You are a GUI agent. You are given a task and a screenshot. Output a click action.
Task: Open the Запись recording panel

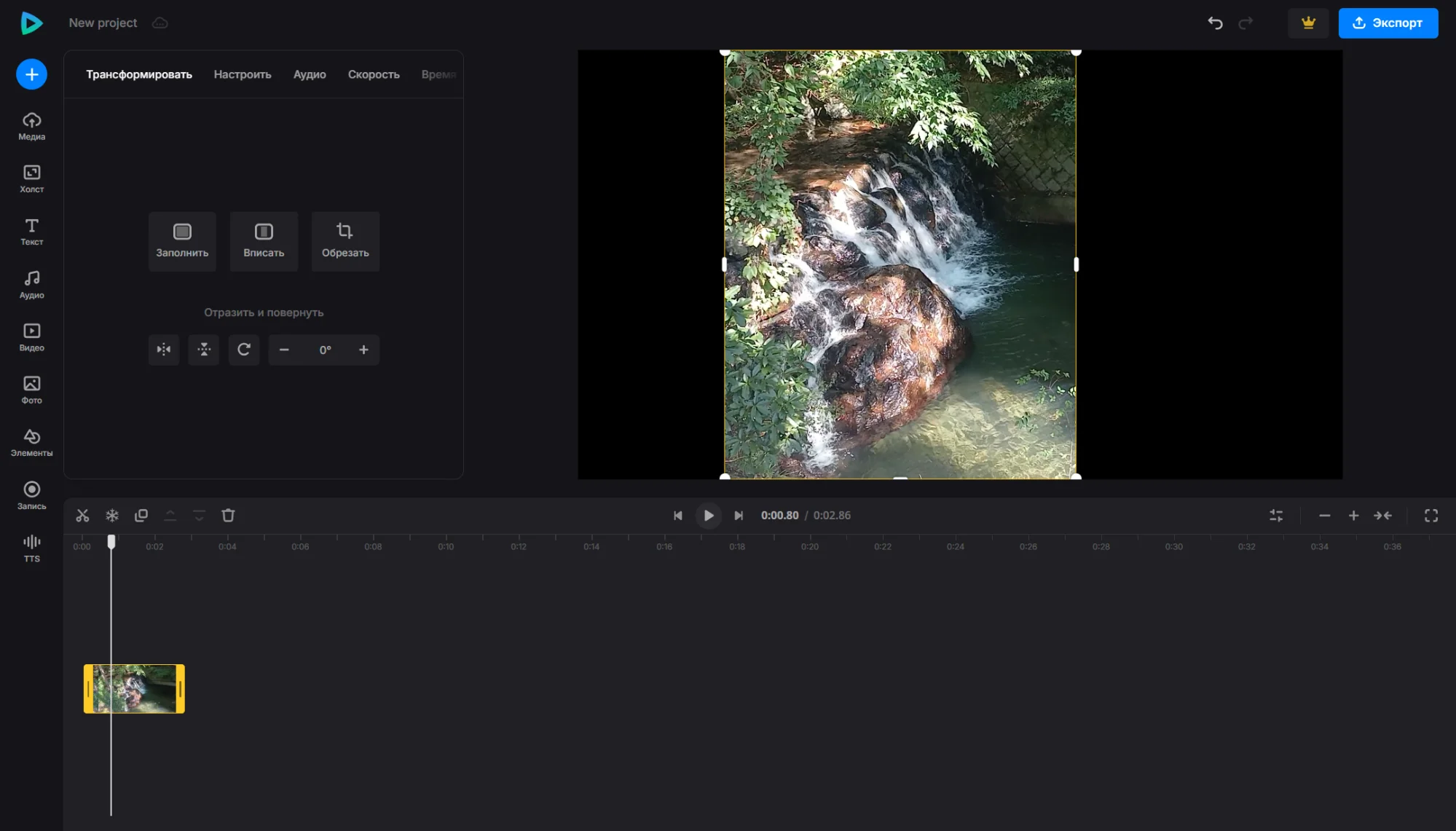[31, 496]
